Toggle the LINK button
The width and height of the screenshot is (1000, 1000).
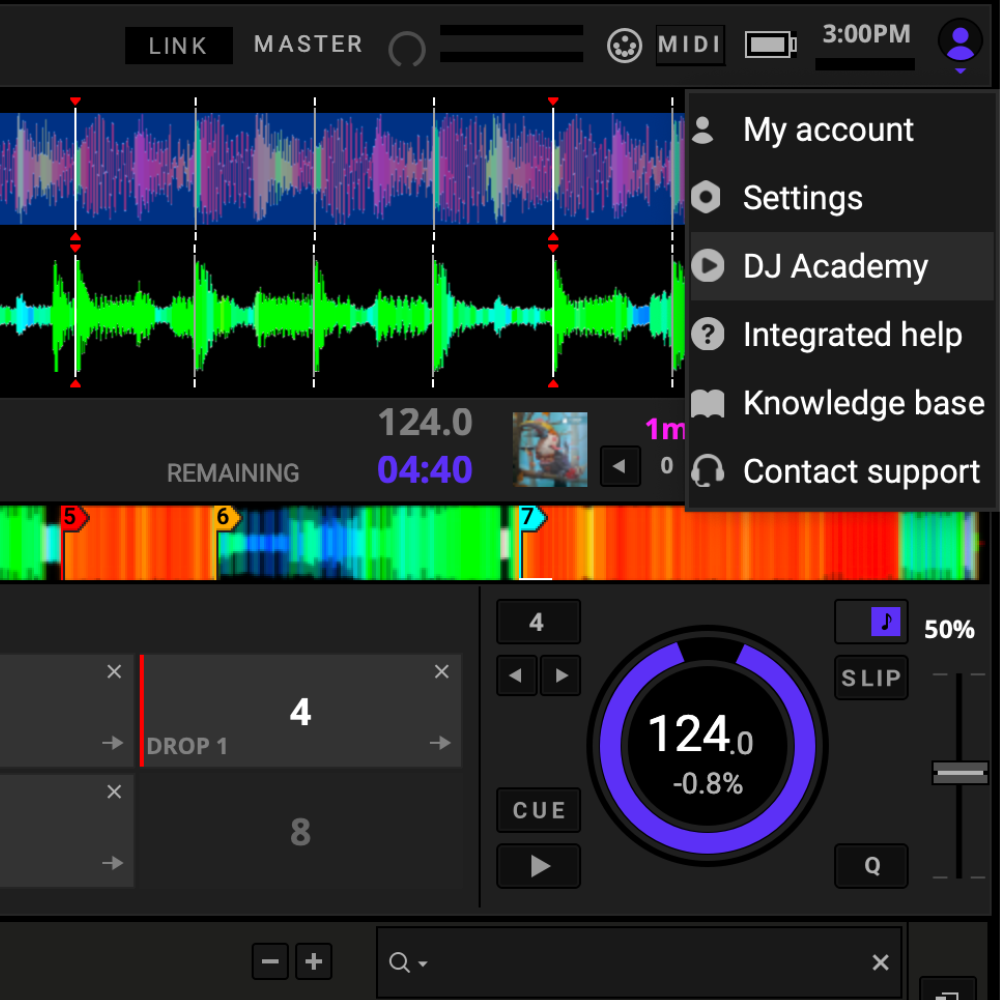[179, 45]
